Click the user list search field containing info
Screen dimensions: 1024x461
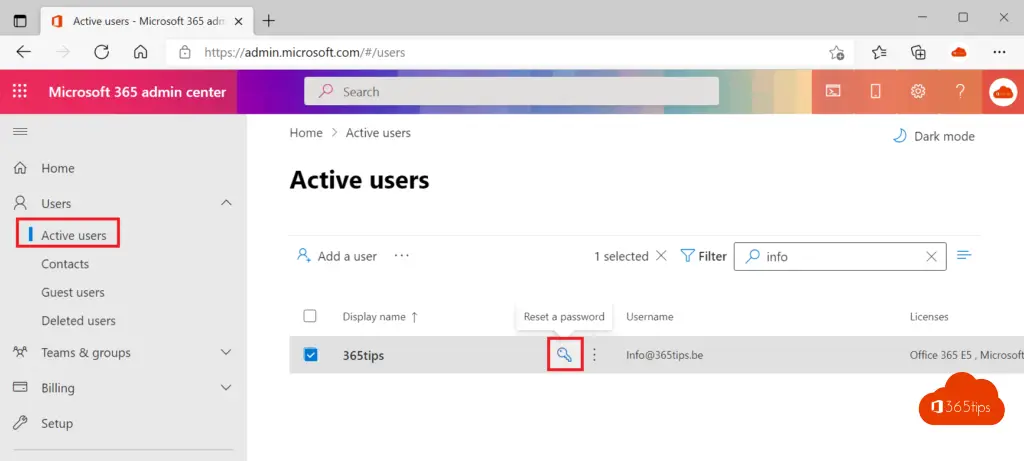pos(840,257)
